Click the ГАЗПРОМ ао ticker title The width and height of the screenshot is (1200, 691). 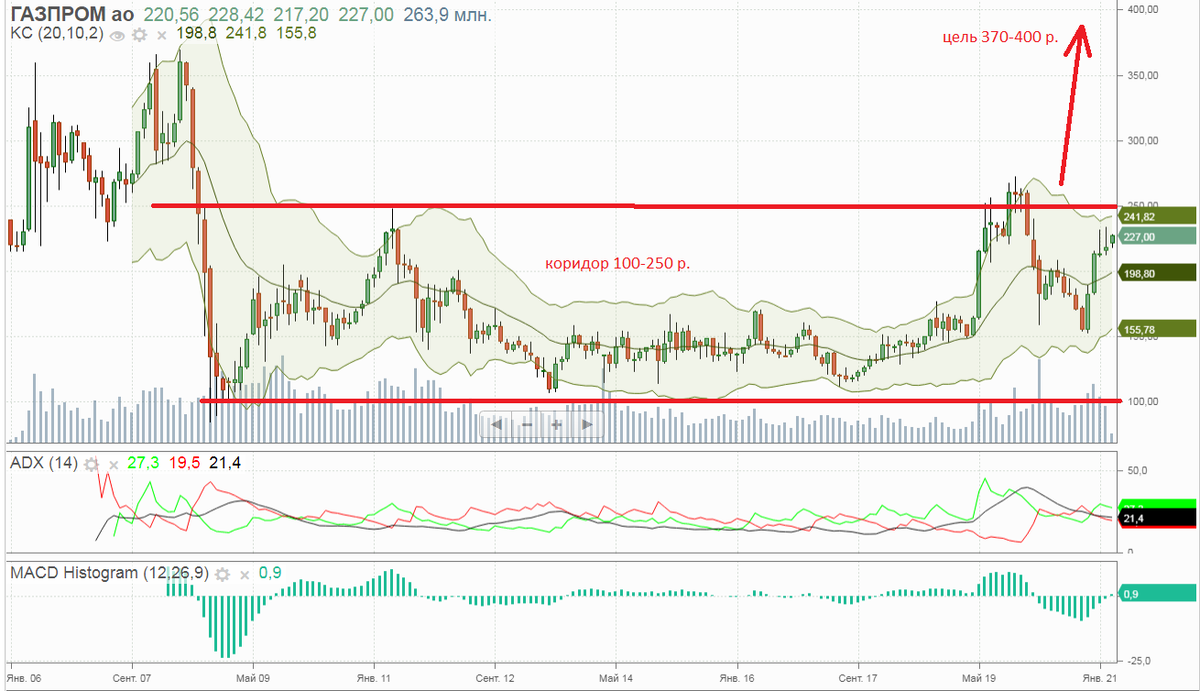[72, 15]
